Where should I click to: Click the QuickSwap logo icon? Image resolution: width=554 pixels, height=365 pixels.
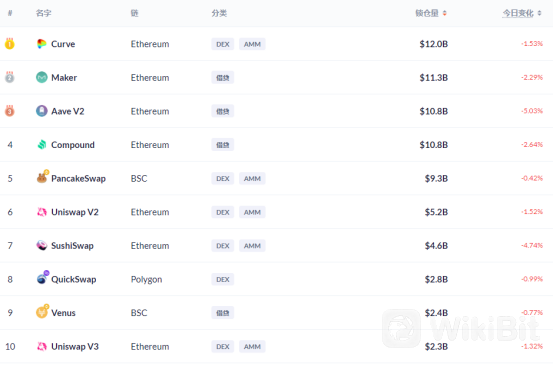(42, 278)
